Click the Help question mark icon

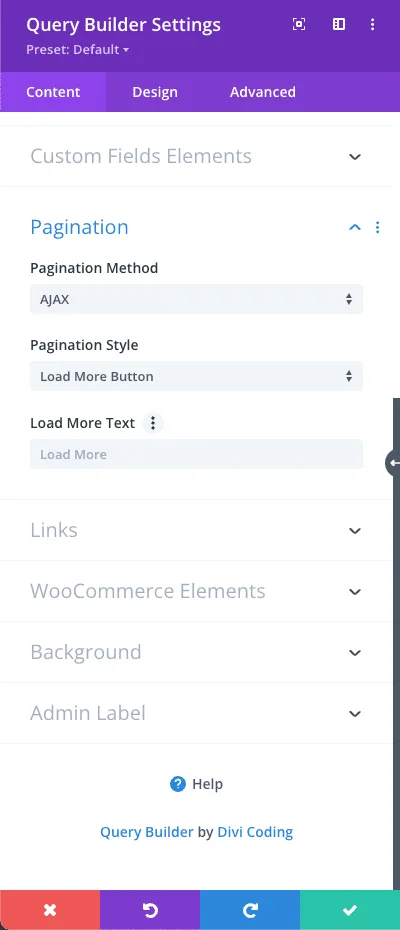[177, 784]
